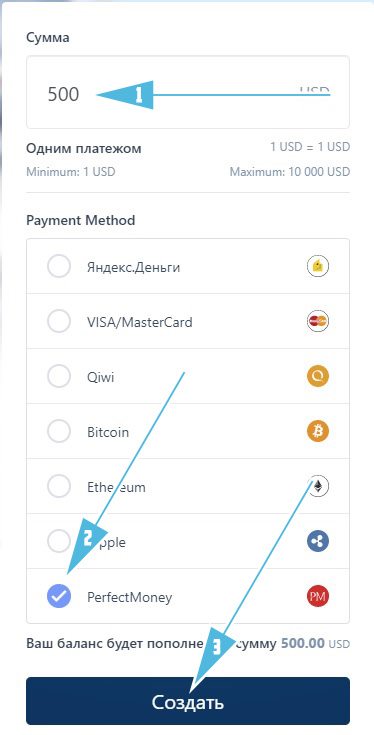This screenshot has width=374, height=735.
Task: Click the orange Qiwi icon
Action: tap(318, 376)
